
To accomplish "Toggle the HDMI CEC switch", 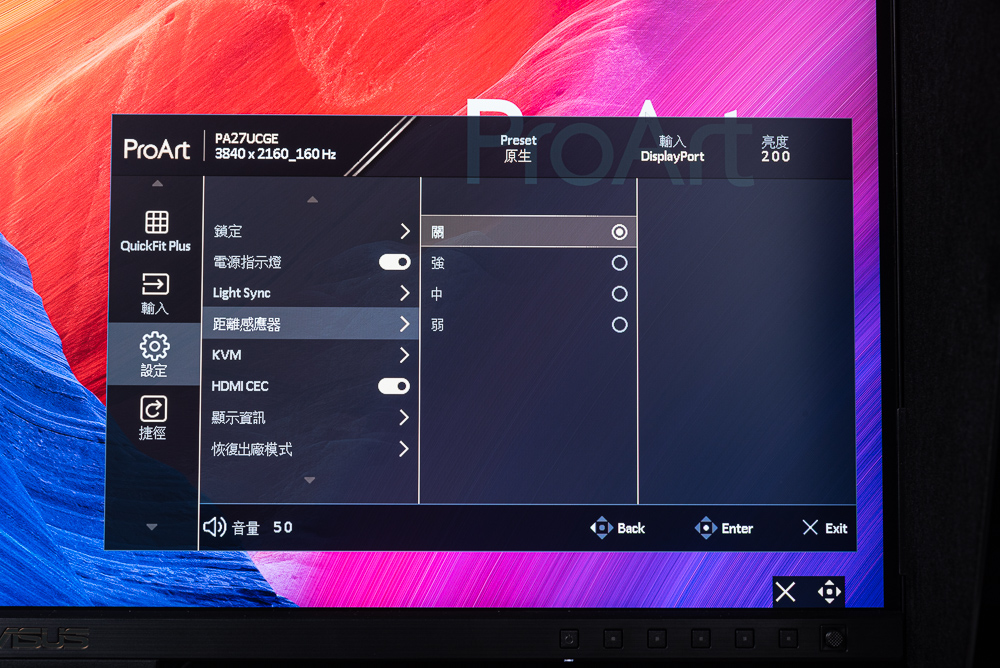I will coord(393,385).
